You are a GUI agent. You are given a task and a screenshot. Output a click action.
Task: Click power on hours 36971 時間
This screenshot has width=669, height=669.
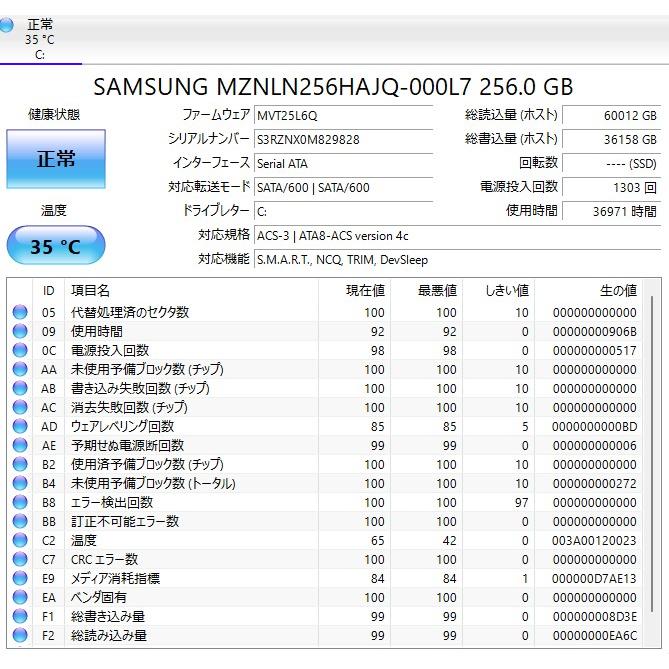(611, 211)
